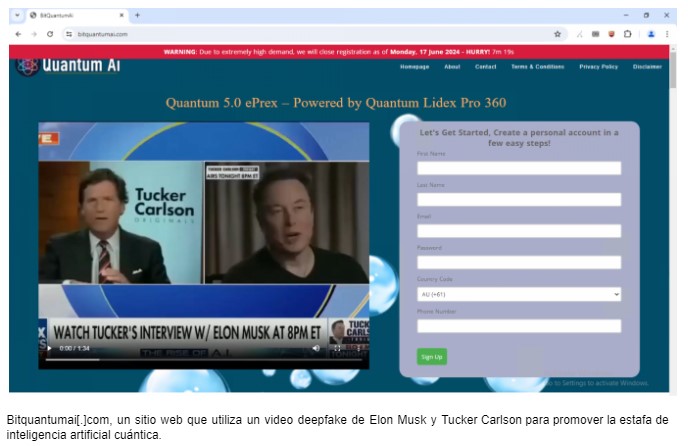Open the Homepage nav link

point(414,67)
